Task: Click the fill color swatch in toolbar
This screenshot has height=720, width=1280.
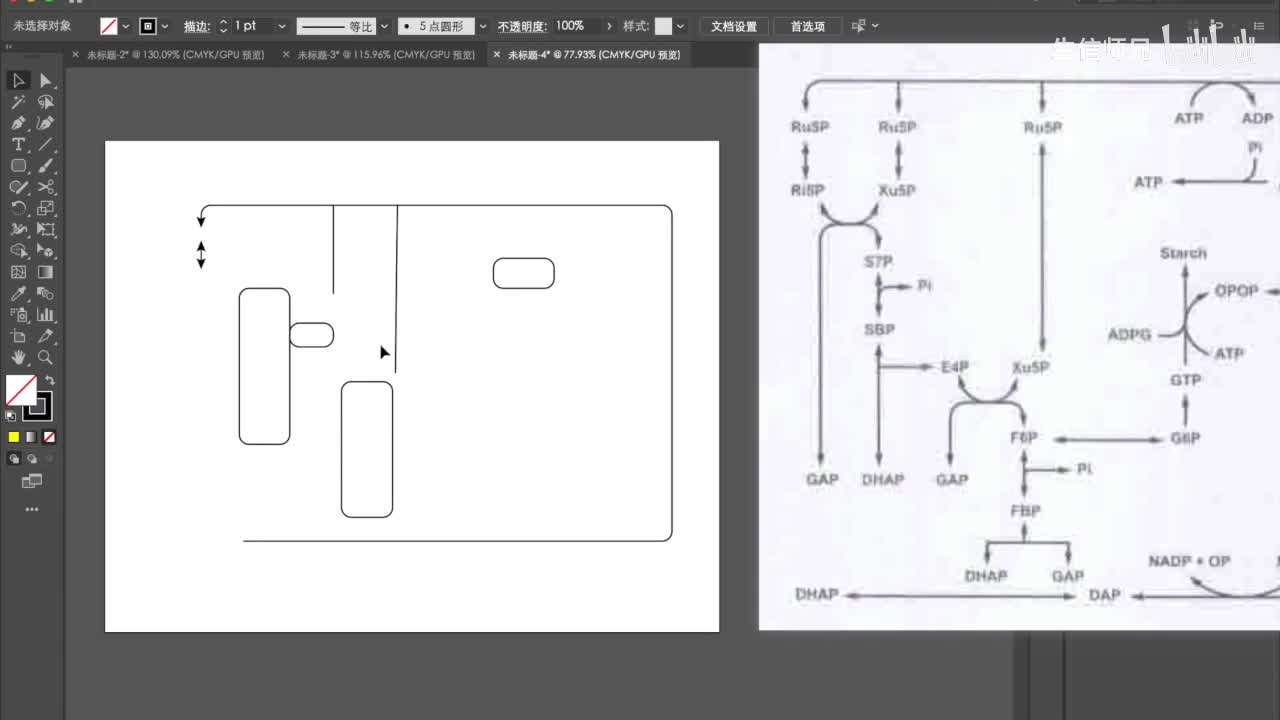Action: point(20,389)
